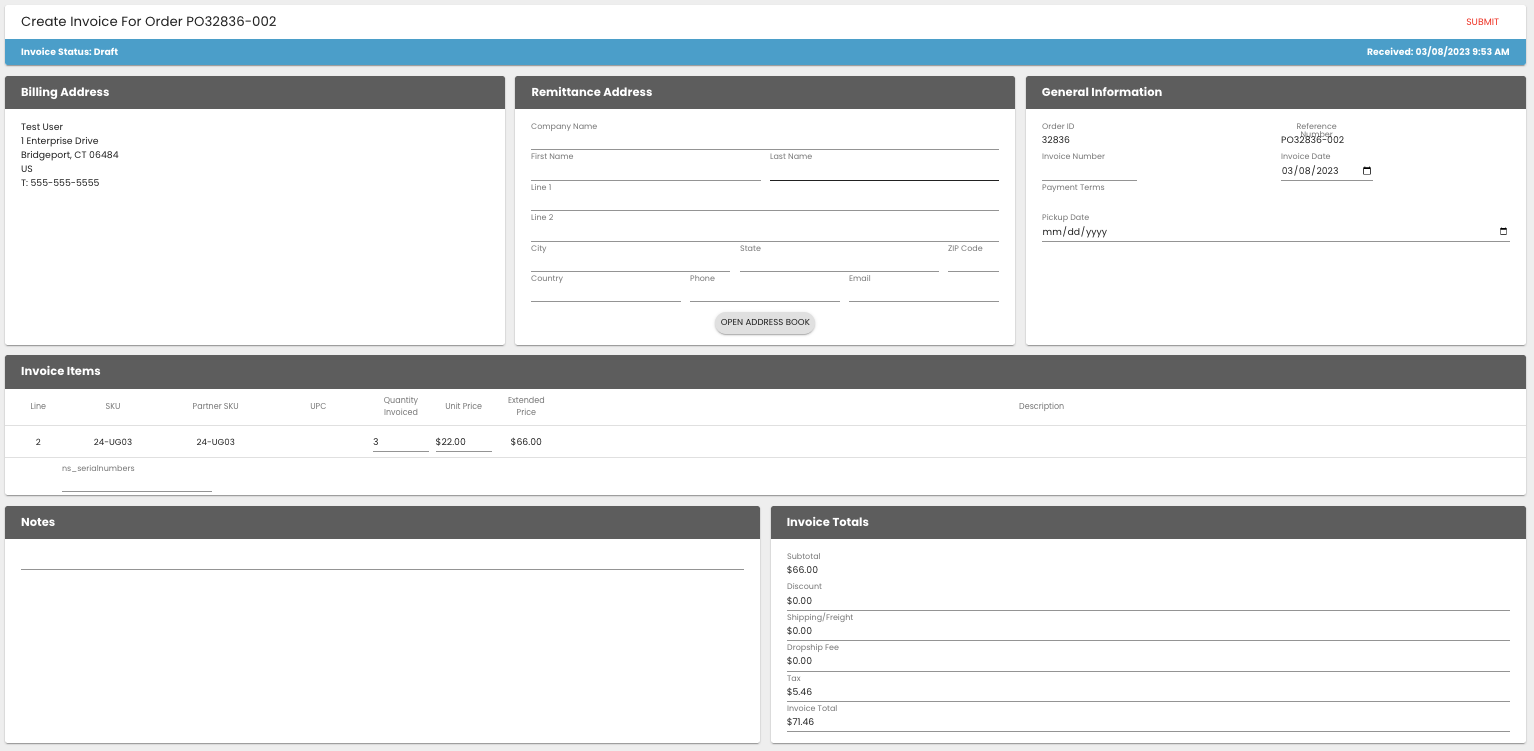
Task: Open the address book for remittance
Action: pyautogui.click(x=764, y=322)
